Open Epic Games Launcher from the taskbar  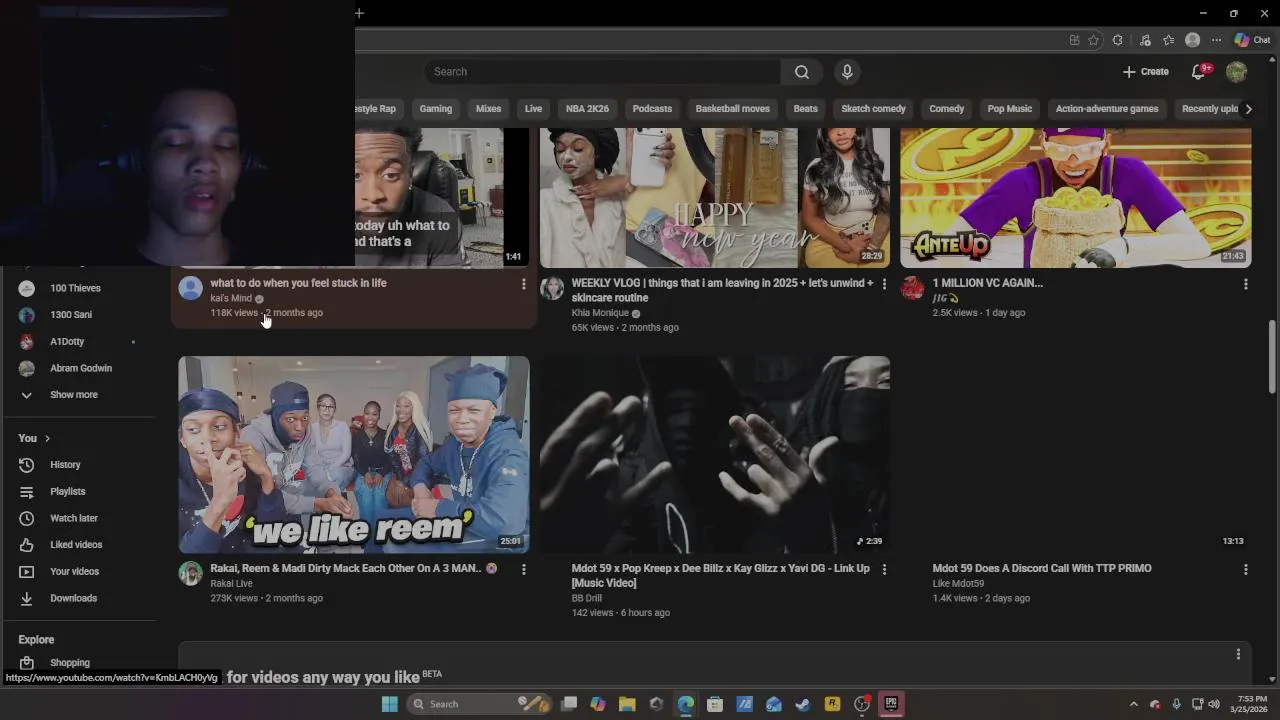click(x=891, y=704)
